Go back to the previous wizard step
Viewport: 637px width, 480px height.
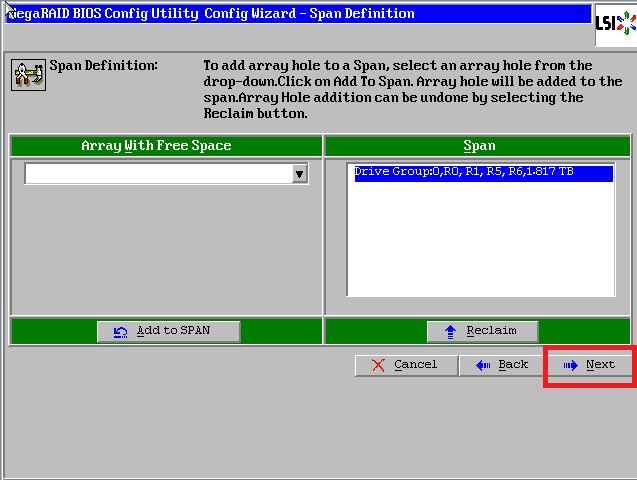point(502,365)
